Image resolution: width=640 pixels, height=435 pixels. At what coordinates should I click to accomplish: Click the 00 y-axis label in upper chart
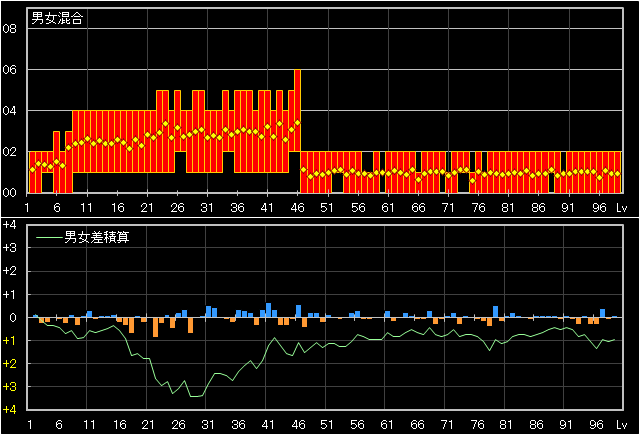[x=9, y=193]
